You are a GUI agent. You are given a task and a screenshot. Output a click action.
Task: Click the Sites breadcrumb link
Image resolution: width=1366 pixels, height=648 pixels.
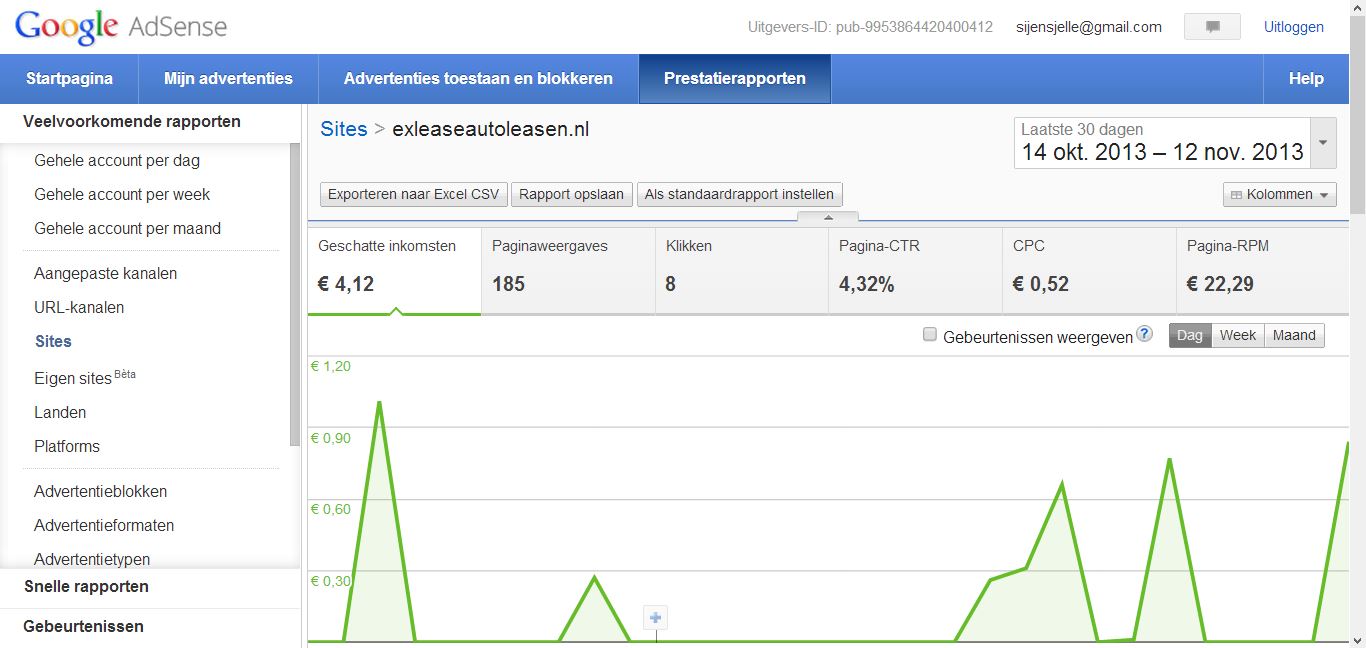click(x=344, y=129)
